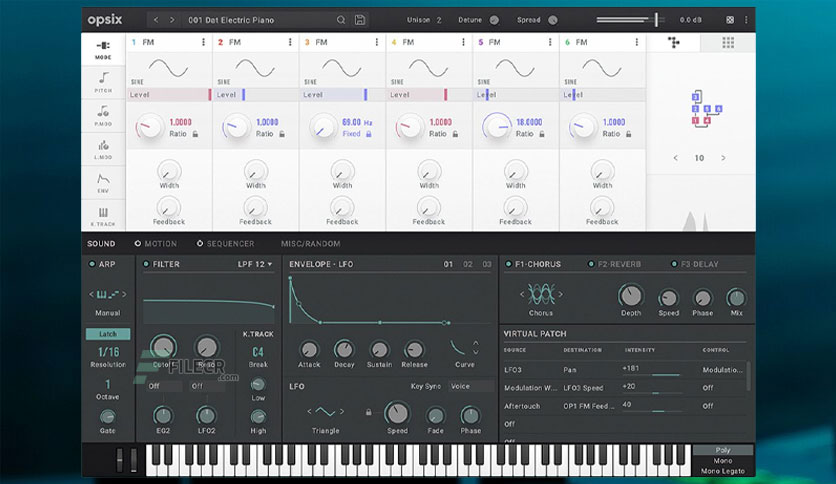836x484 pixels.
Task: Click the chorus Depth knob
Action: click(631, 296)
